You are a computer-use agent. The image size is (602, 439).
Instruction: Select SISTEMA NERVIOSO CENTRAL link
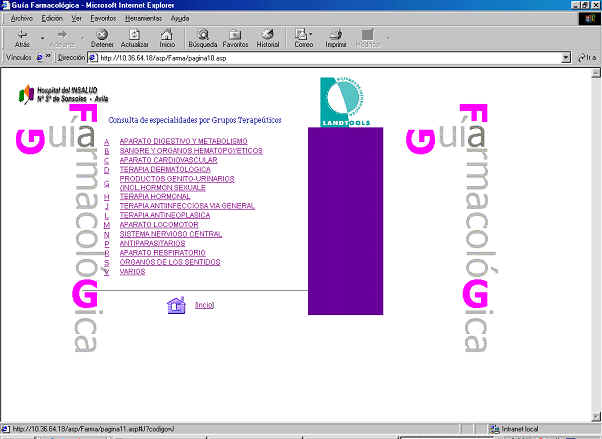tap(171, 234)
